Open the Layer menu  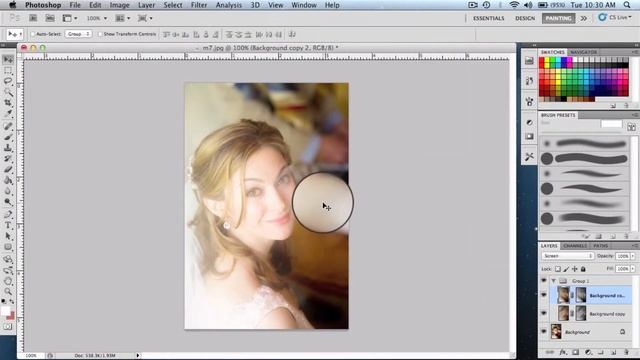point(146,5)
